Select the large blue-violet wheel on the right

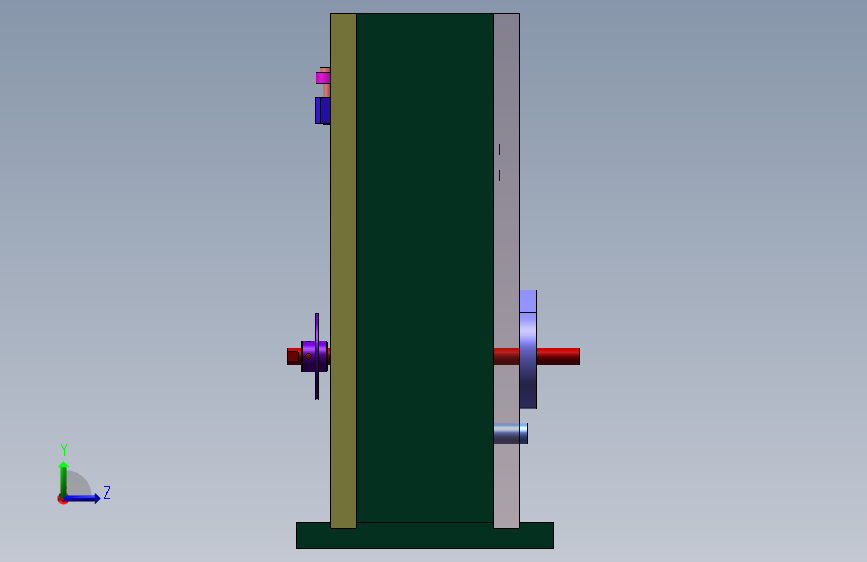528,361
